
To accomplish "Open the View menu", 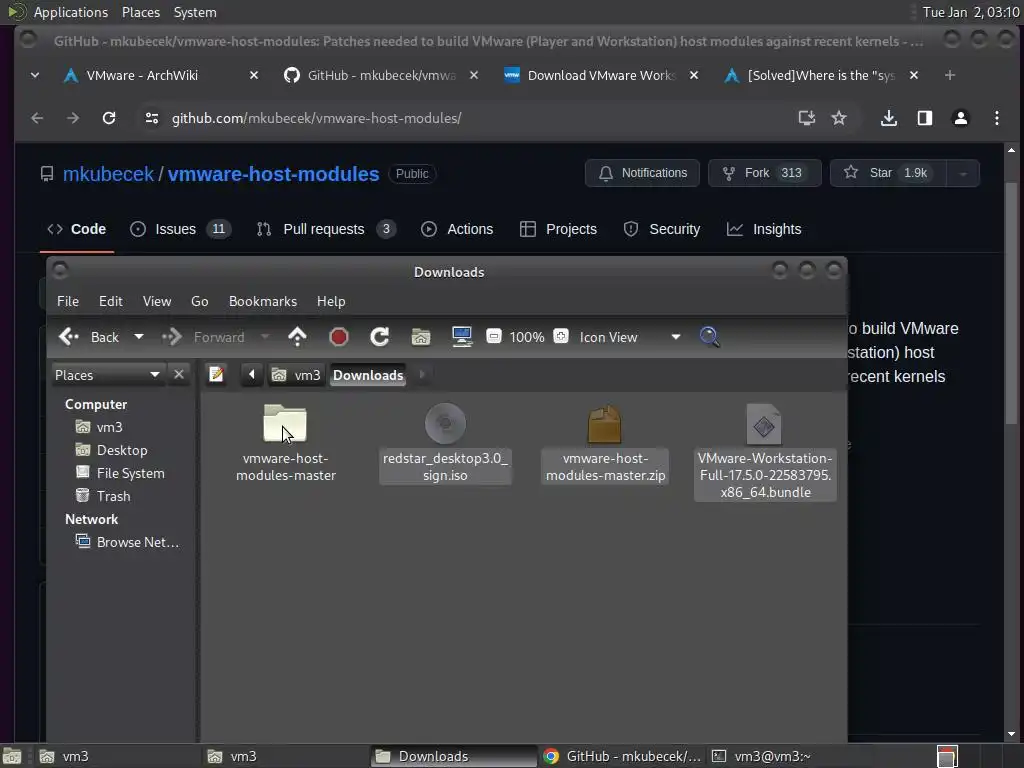I will [x=157, y=301].
